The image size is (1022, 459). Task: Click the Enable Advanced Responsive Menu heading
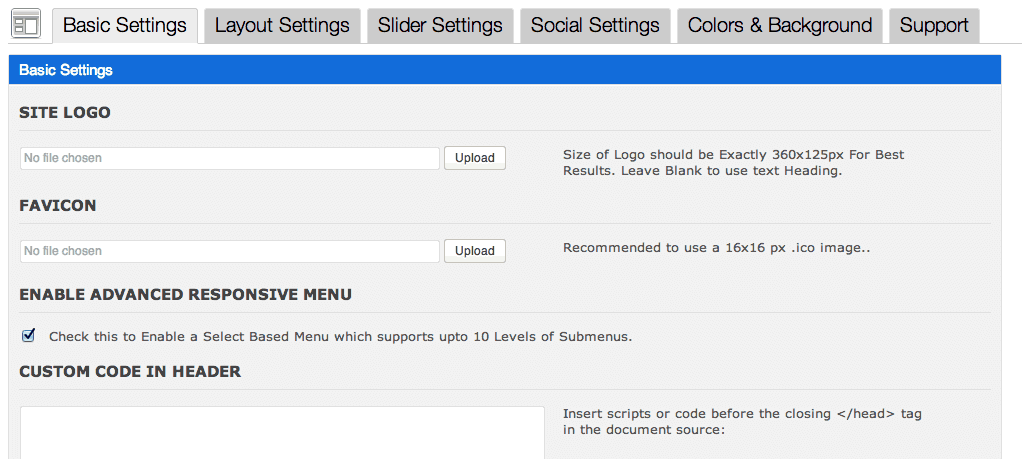pyautogui.click(x=186, y=295)
